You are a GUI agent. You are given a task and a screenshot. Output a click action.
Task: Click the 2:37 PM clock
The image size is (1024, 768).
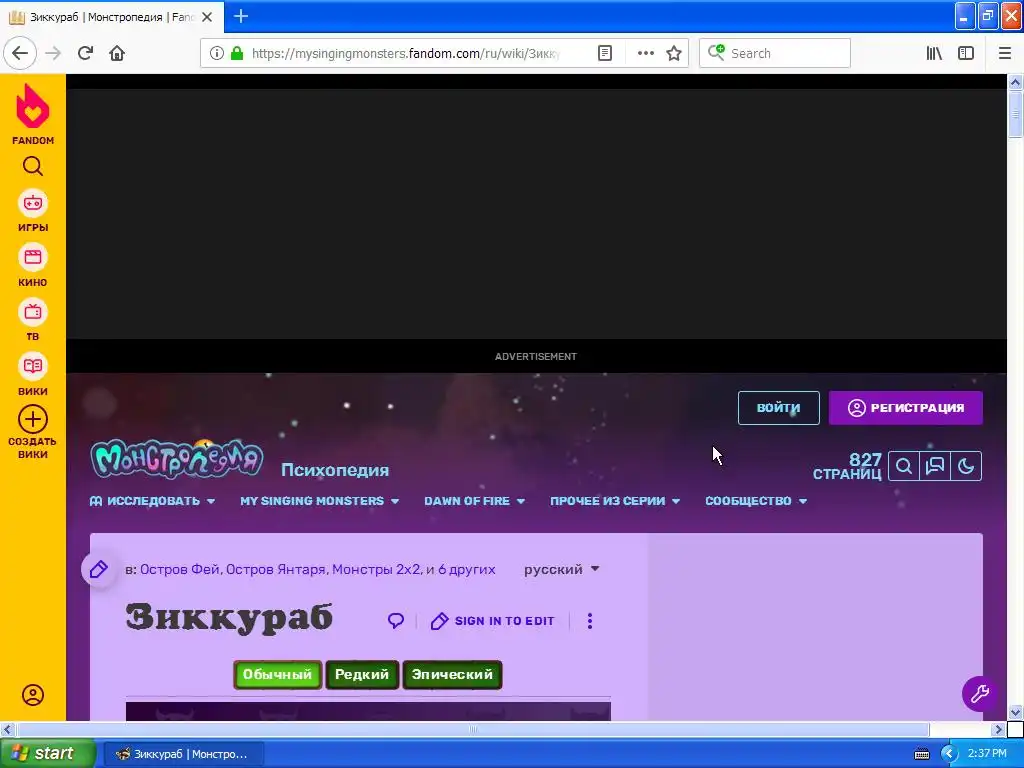[987, 754]
